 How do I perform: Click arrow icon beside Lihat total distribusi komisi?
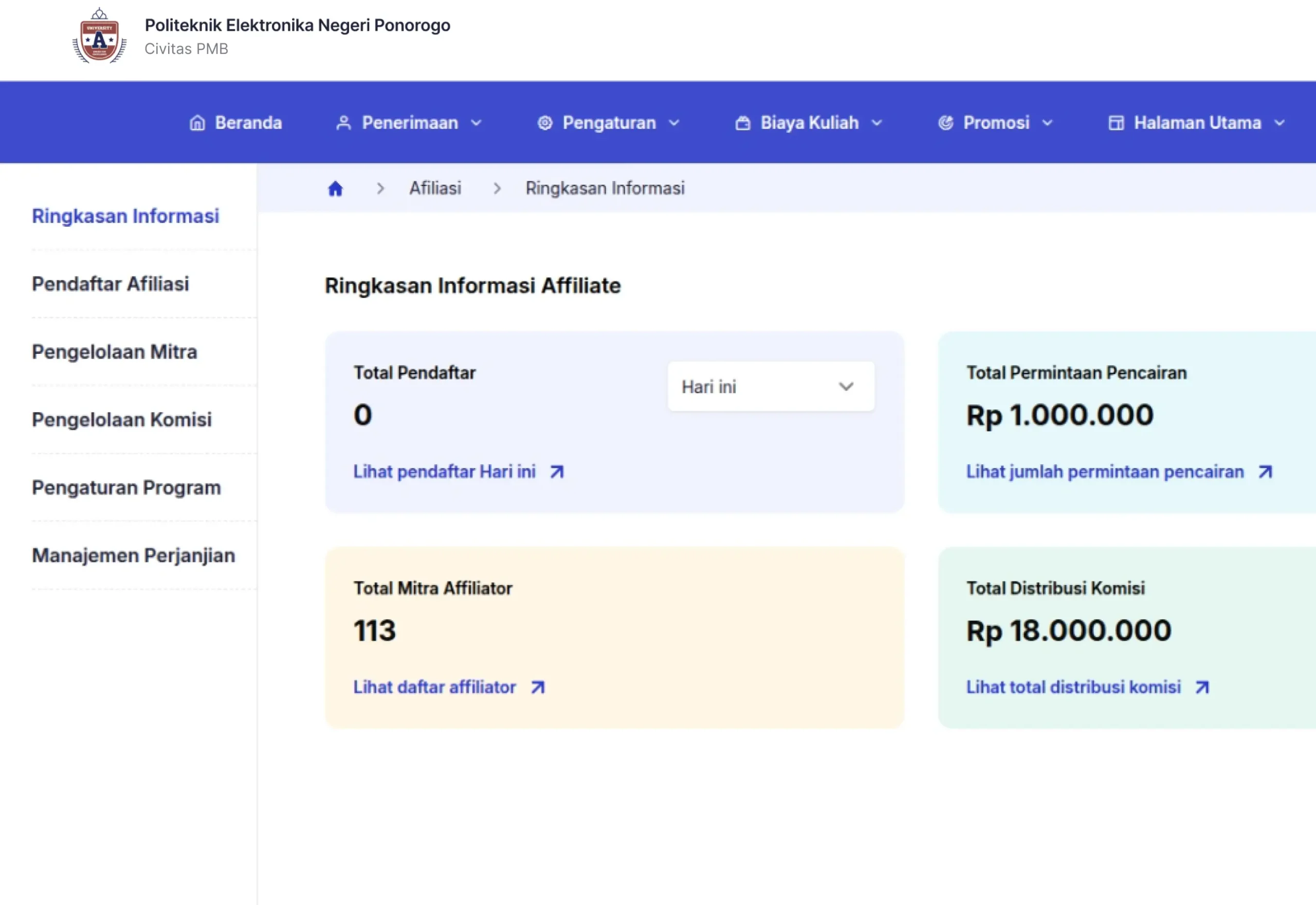[x=1202, y=687]
